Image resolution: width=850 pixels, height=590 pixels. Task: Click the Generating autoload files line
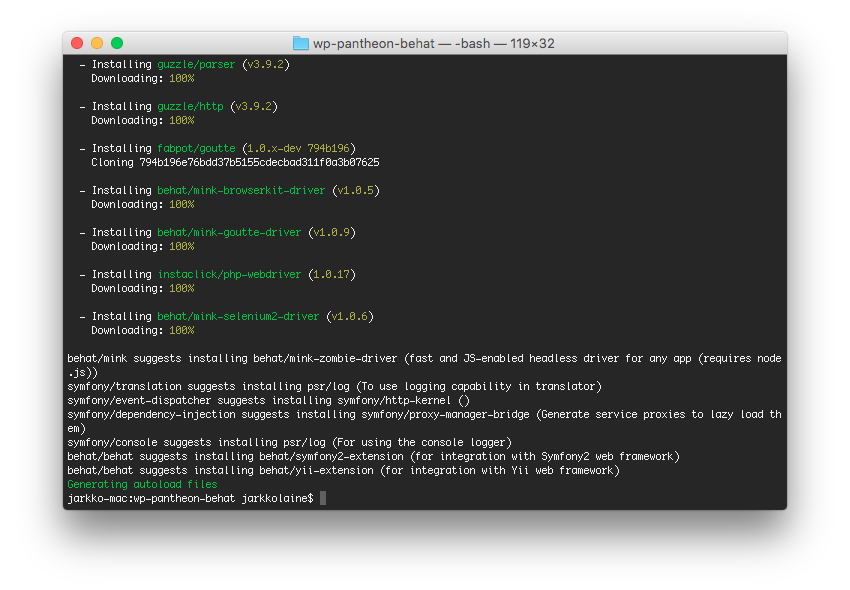click(142, 484)
